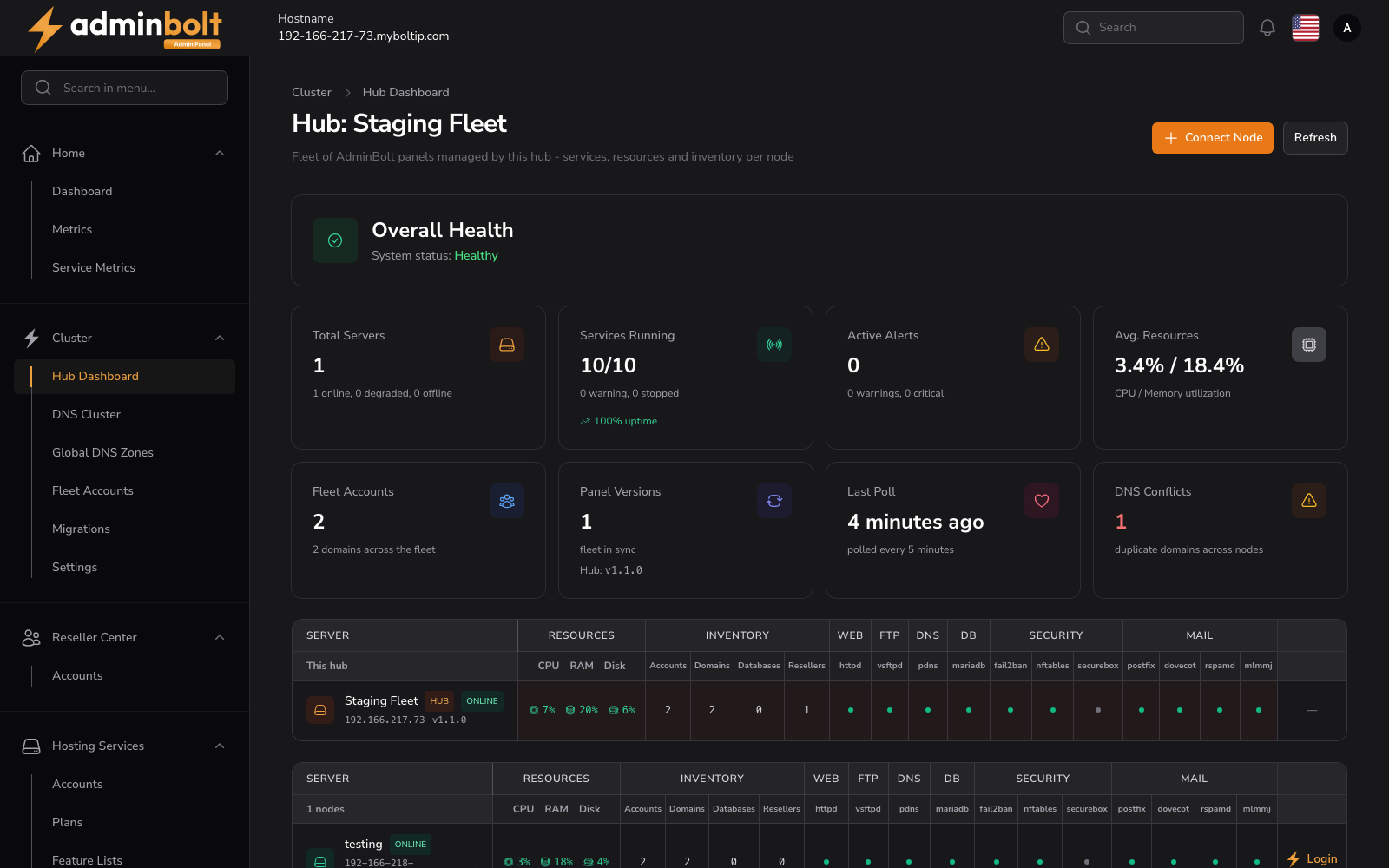
Task: Open the notifications bell
Action: pos(1267,28)
